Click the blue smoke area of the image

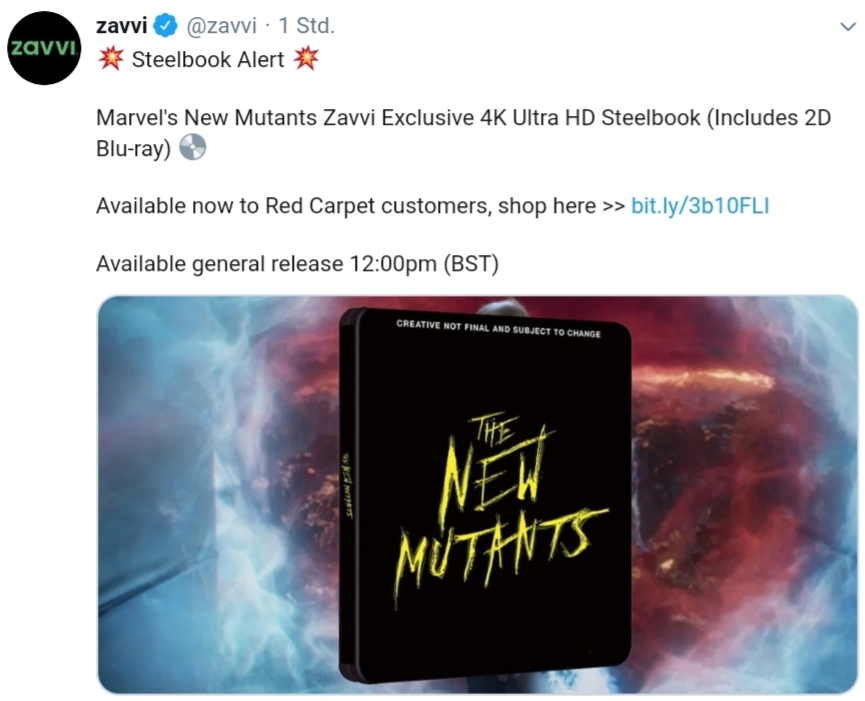pyautogui.click(x=210, y=496)
